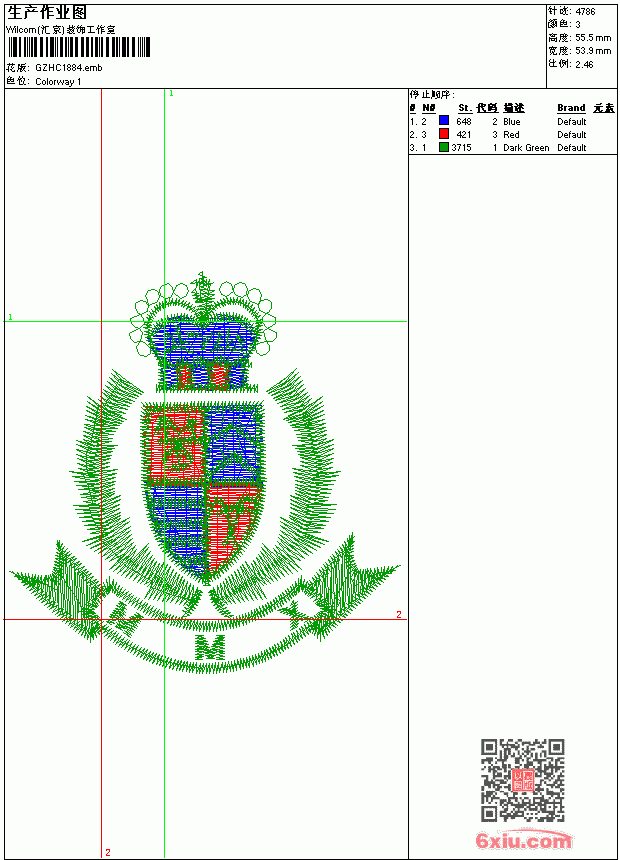Click the blue thread color swatch
The height and width of the screenshot is (860, 620).
[x=444, y=121]
